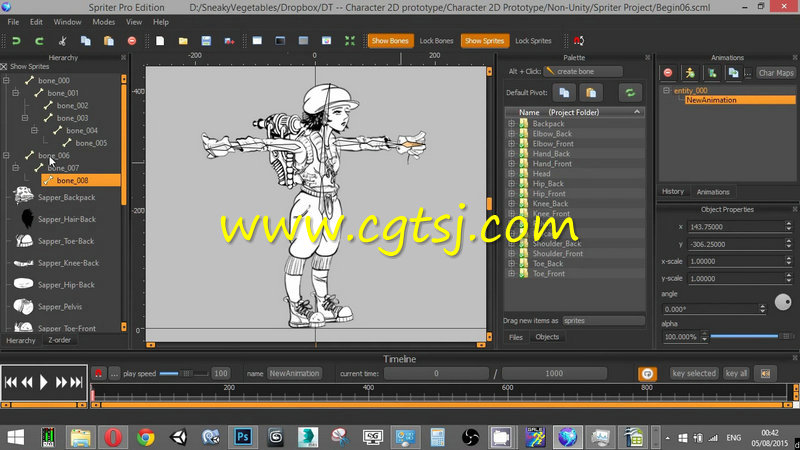Click the key selected button
The image size is (800, 450).
pos(694,373)
